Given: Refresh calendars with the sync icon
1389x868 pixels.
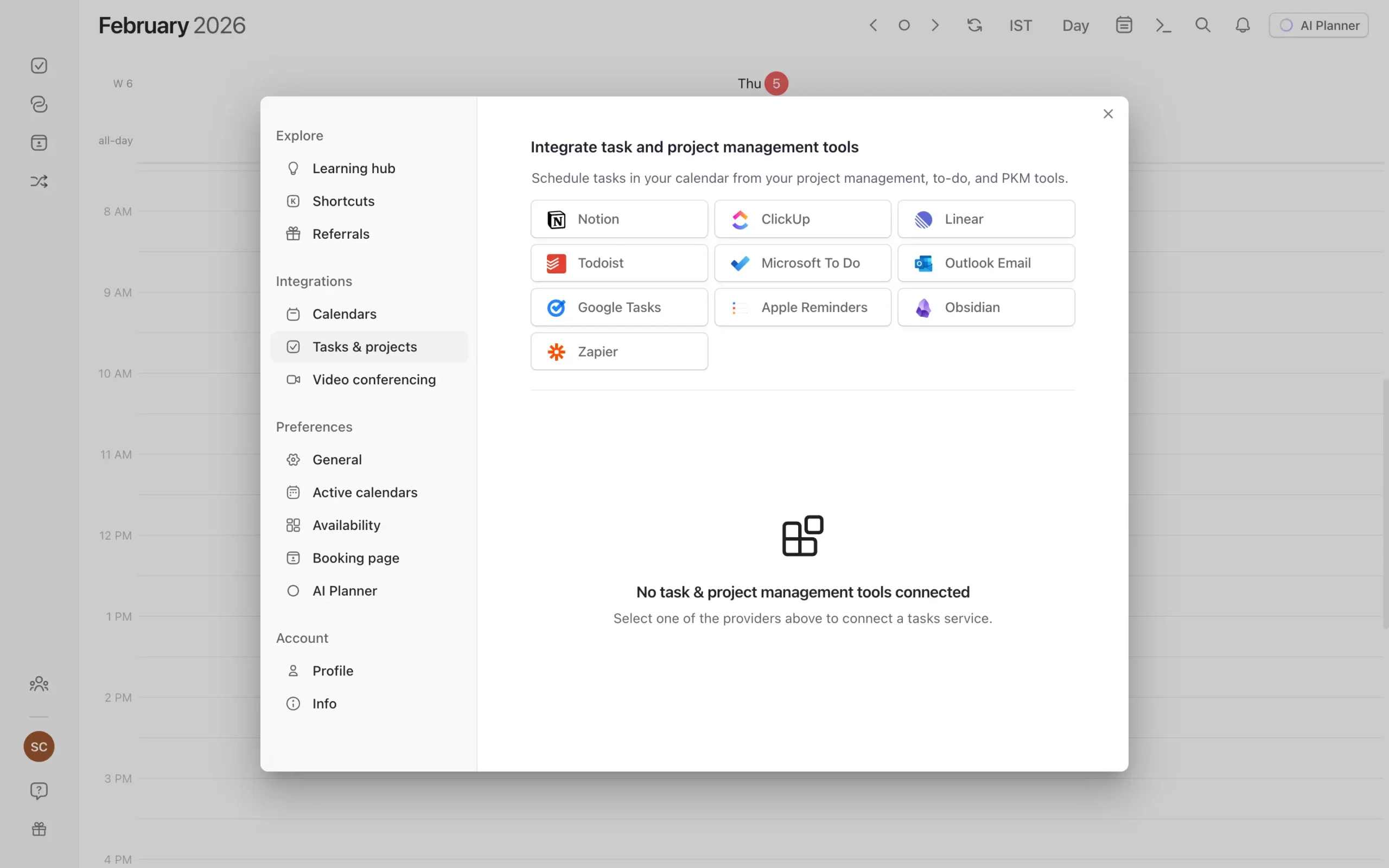Looking at the screenshot, I should (x=974, y=25).
